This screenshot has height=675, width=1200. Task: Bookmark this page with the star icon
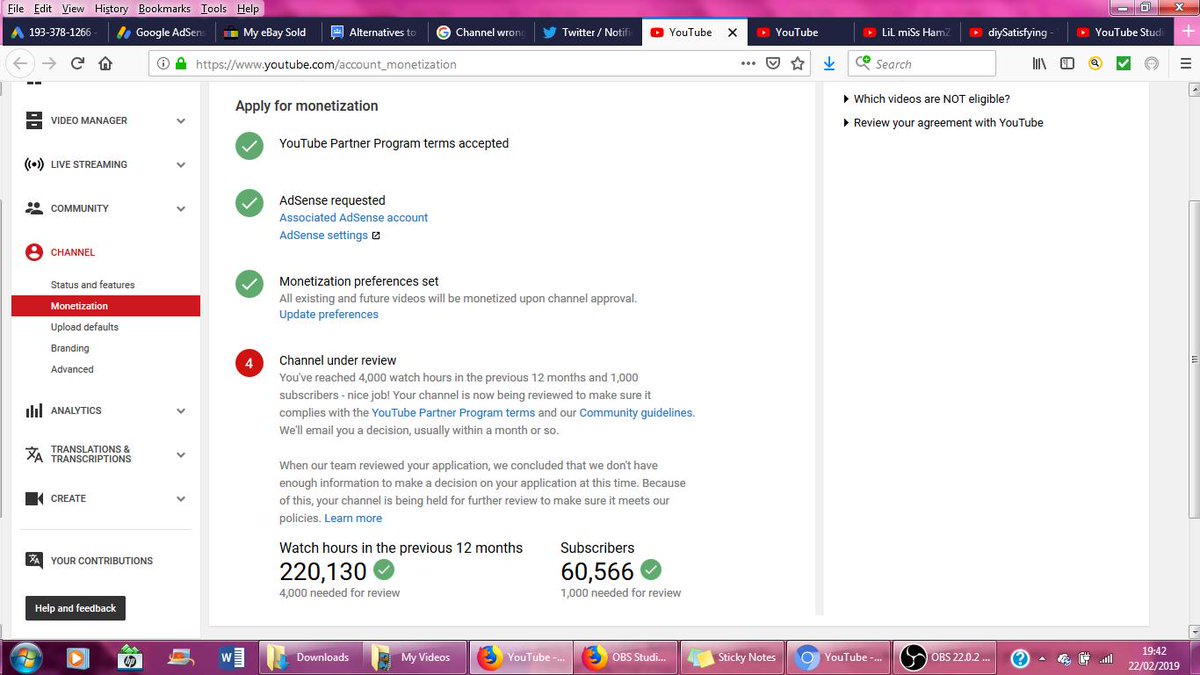[x=798, y=63]
